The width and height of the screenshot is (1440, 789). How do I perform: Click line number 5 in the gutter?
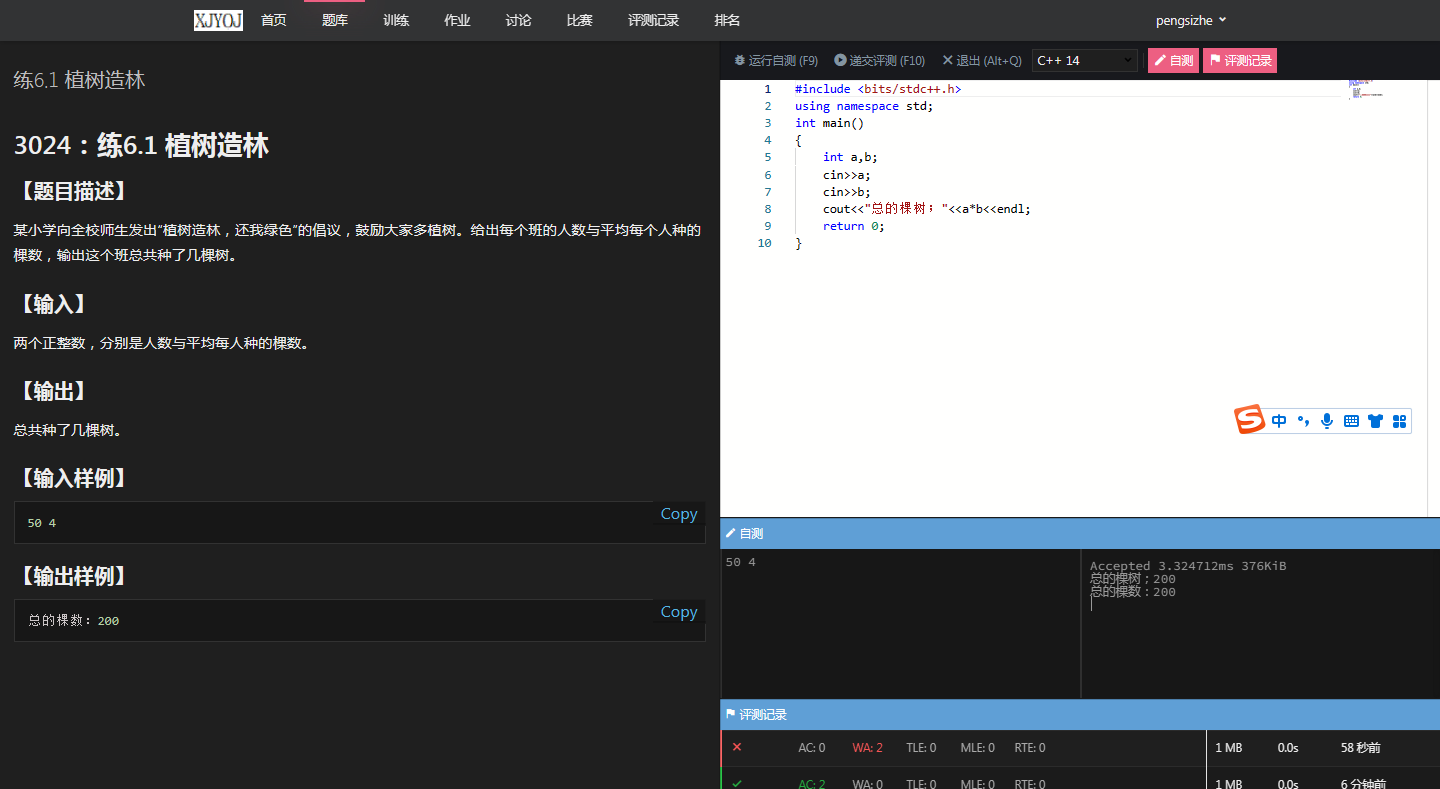point(767,157)
